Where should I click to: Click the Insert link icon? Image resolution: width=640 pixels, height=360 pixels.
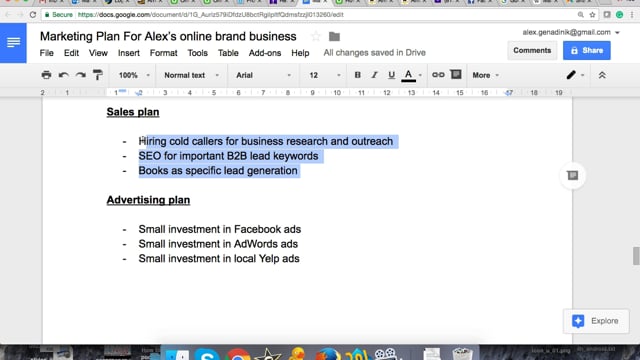point(438,75)
